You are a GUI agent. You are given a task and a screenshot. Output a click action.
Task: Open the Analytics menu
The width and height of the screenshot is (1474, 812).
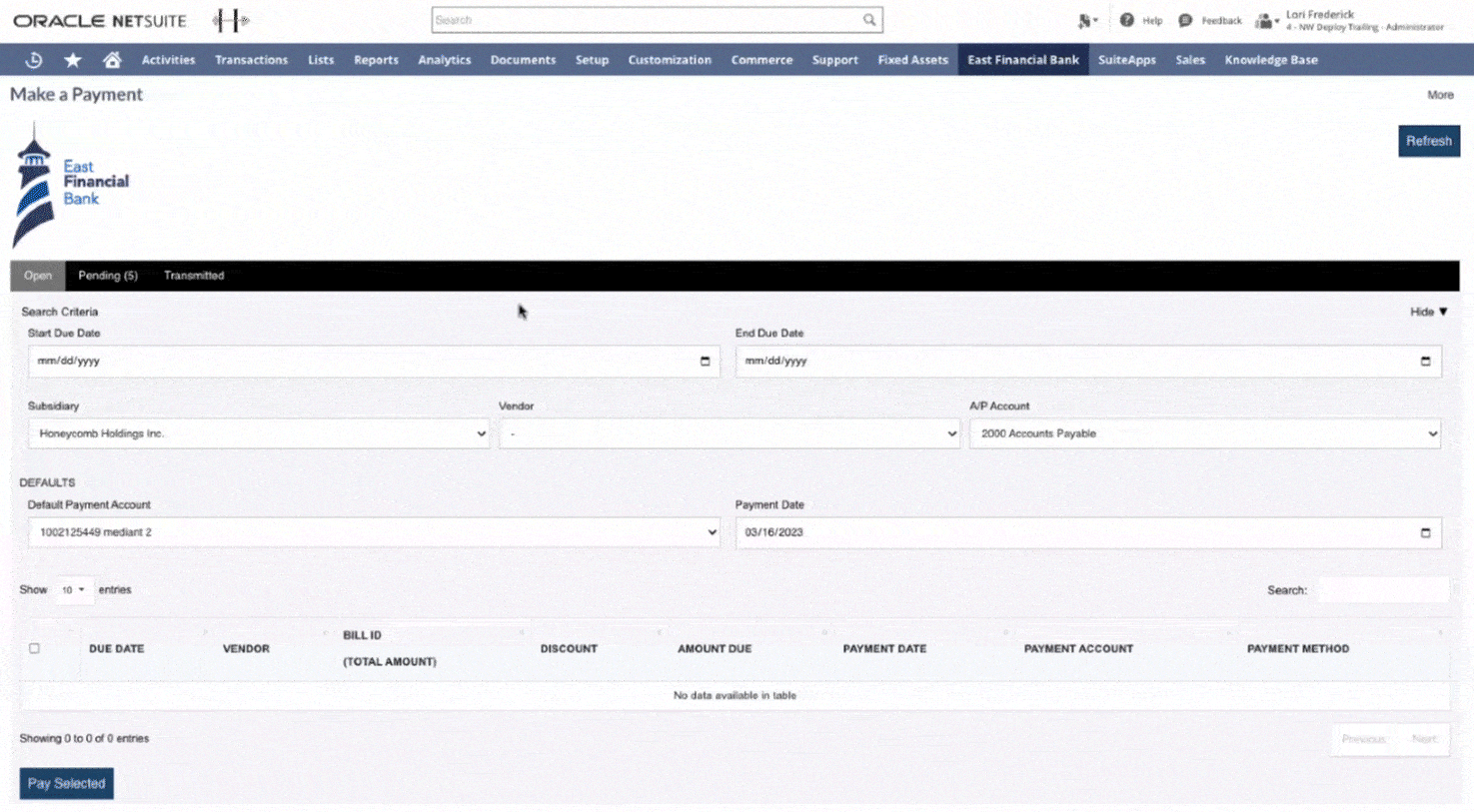click(x=445, y=60)
